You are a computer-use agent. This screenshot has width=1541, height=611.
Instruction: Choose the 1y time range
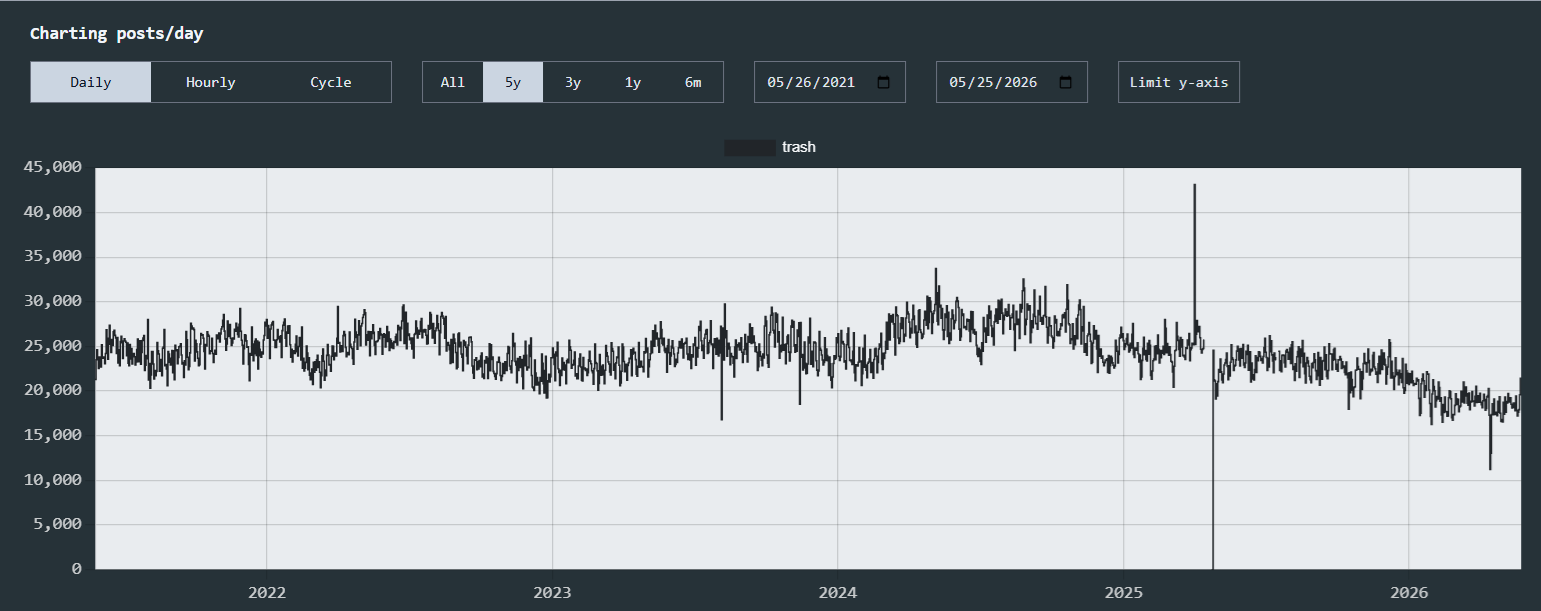(633, 82)
